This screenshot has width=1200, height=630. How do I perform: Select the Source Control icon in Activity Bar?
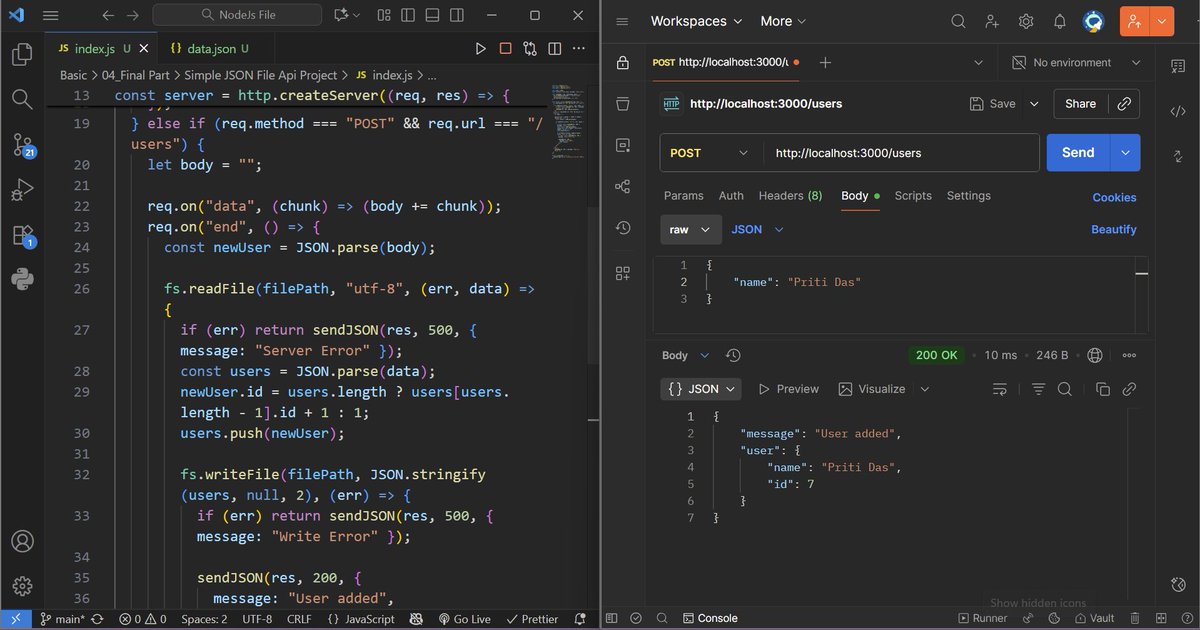[x=21, y=144]
